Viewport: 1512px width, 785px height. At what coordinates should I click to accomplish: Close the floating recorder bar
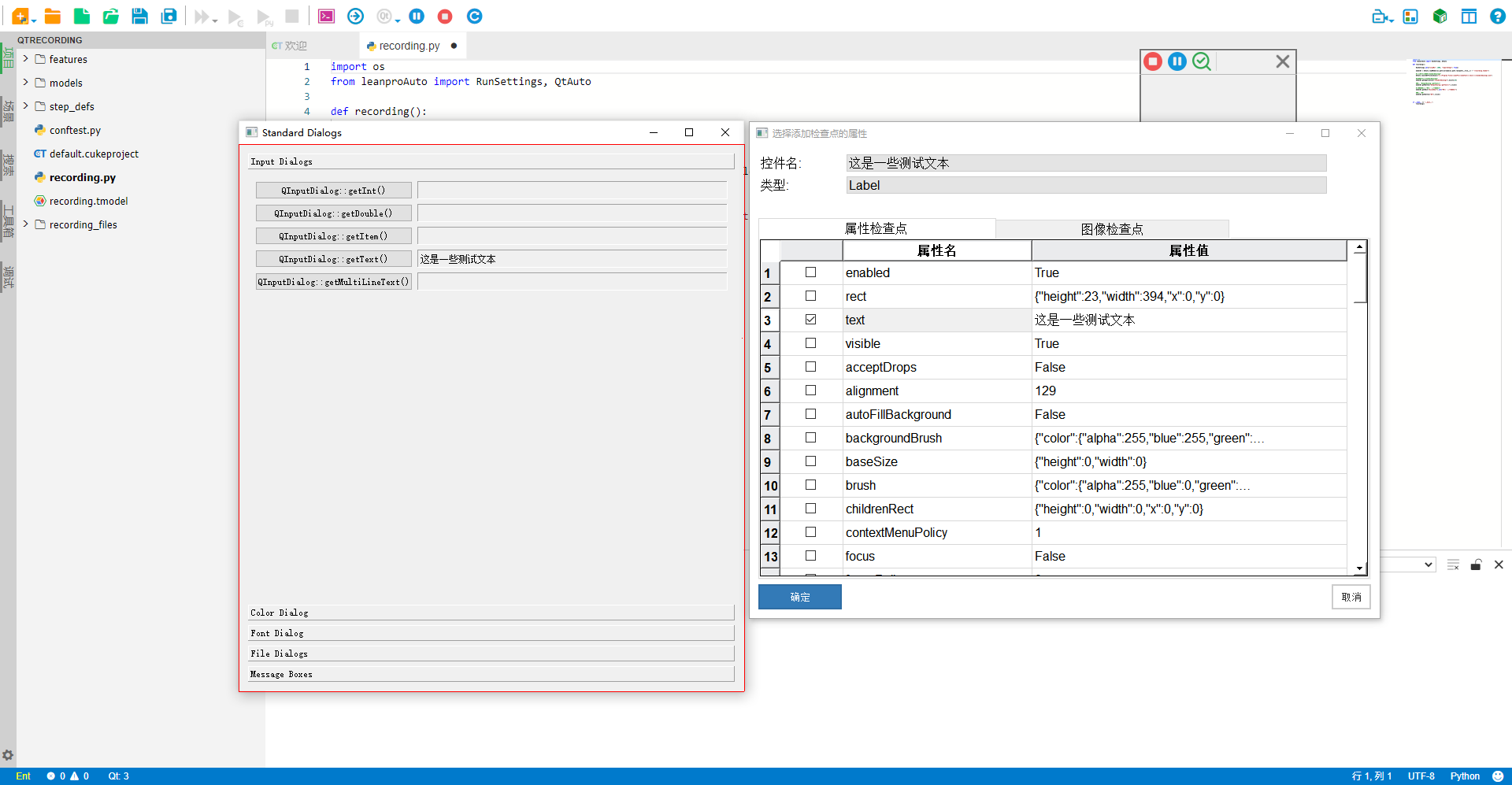(x=1283, y=61)
